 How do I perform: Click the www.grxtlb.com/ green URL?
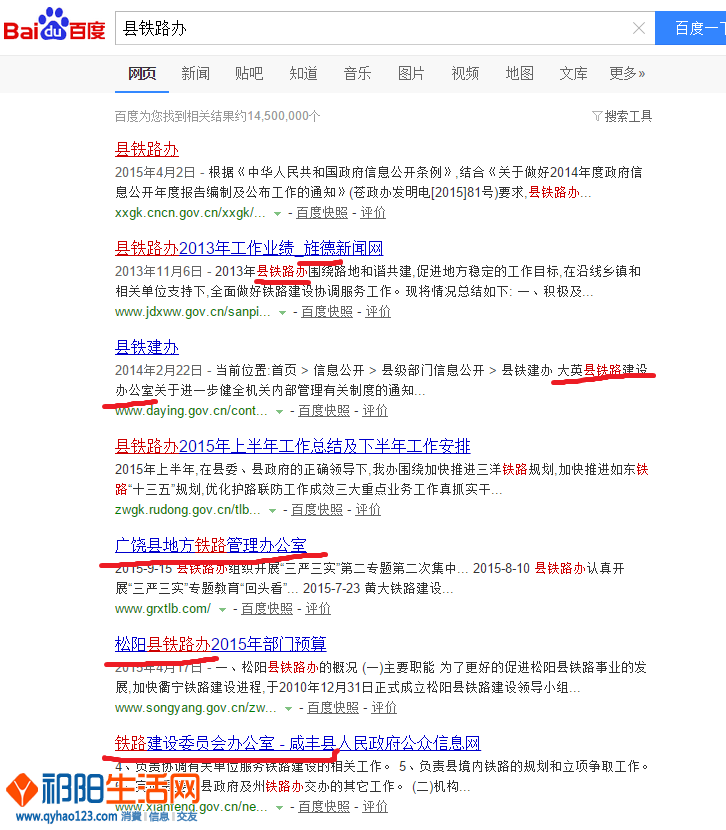(163, 609)
